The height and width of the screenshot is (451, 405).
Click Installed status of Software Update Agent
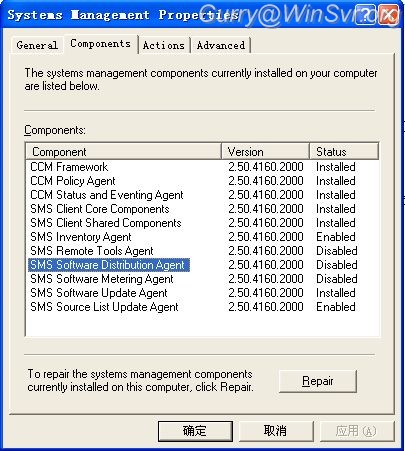[336, 293]
